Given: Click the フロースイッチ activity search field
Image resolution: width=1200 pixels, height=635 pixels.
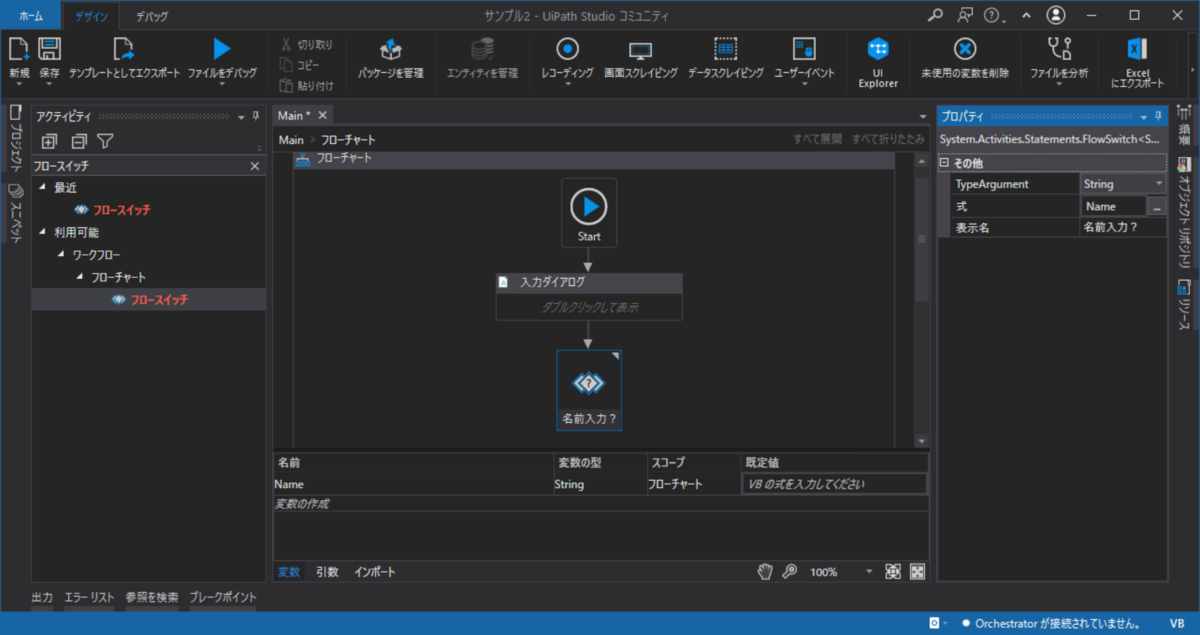Looking at the screenshot, I should [138, 165].
